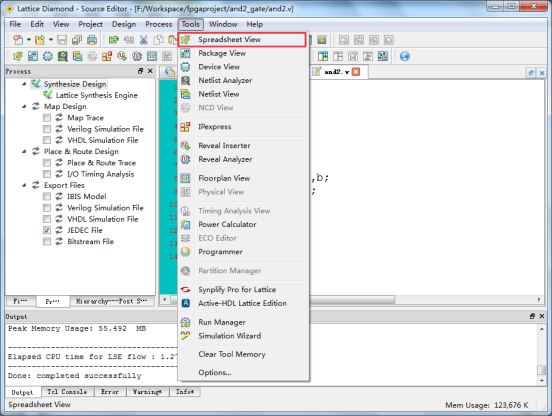Switch to the Warning output tab
Viewport: 552px width, 416px height.
pyautogui.click(x=147, y=392)
